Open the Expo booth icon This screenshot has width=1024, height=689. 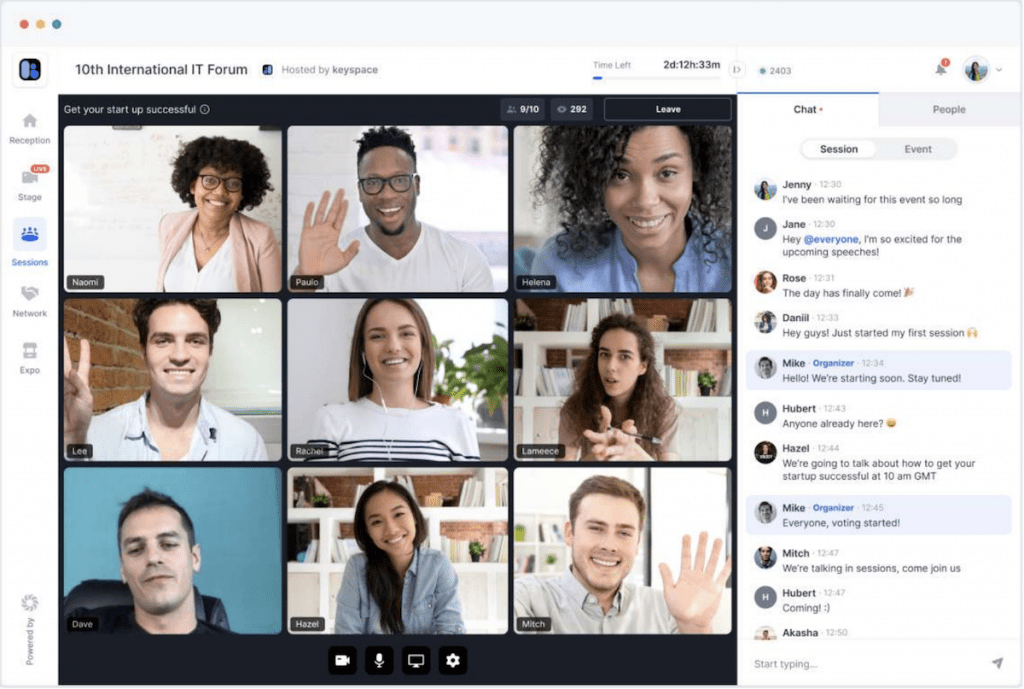(30, 351)
